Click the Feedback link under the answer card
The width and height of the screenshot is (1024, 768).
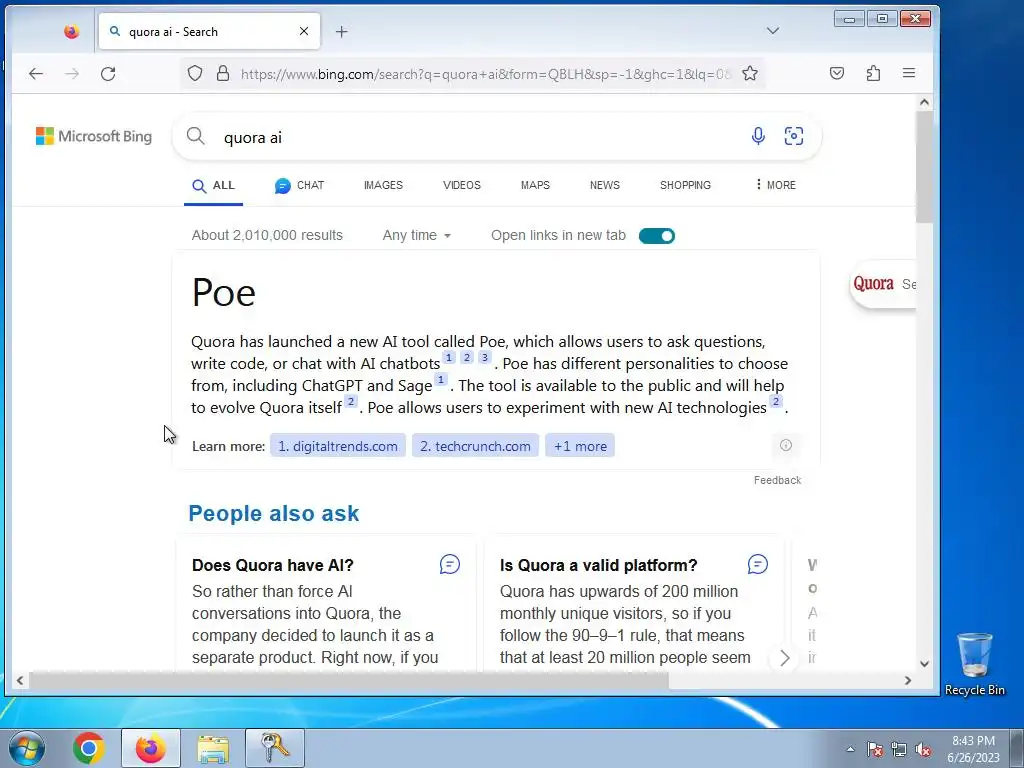pos(777,481)
